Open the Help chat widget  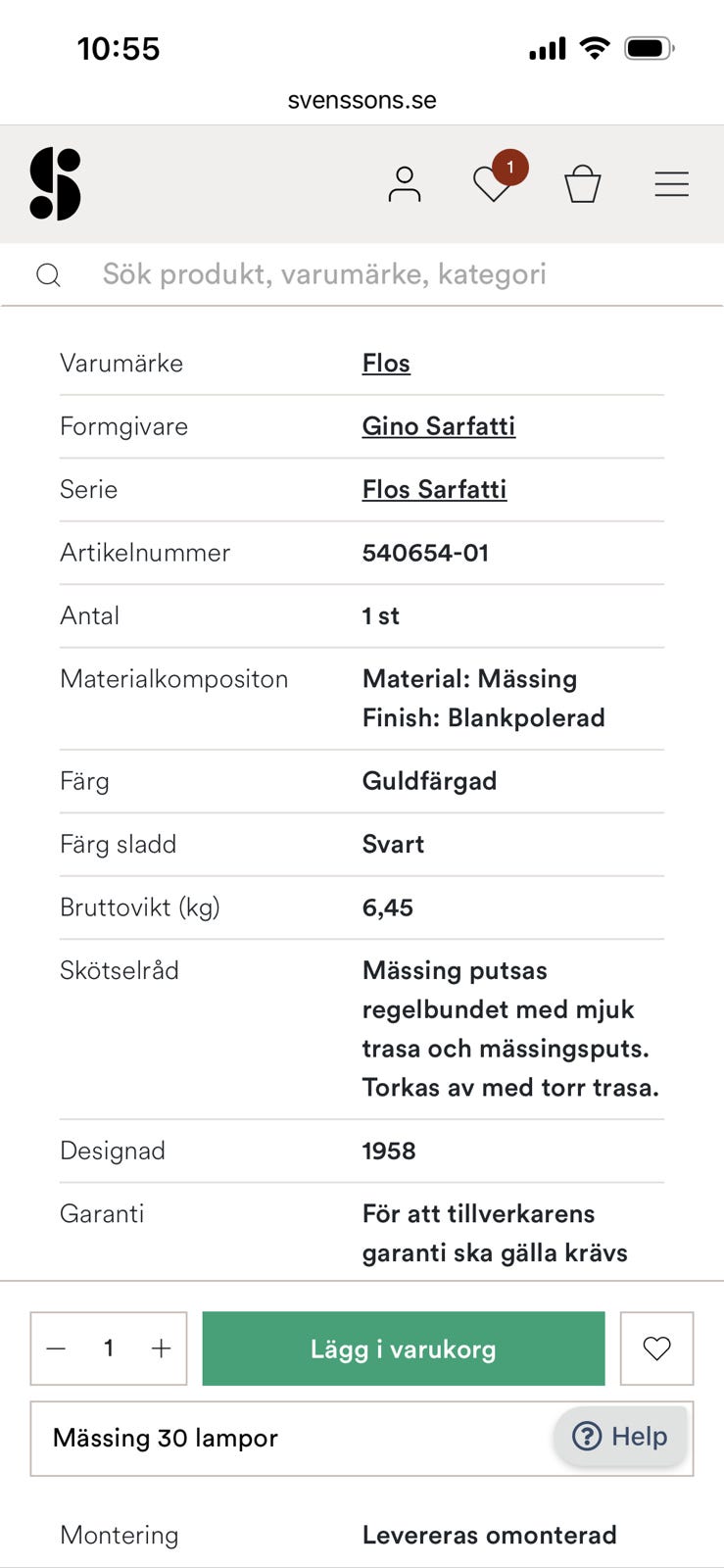(x=620, y=1437)
